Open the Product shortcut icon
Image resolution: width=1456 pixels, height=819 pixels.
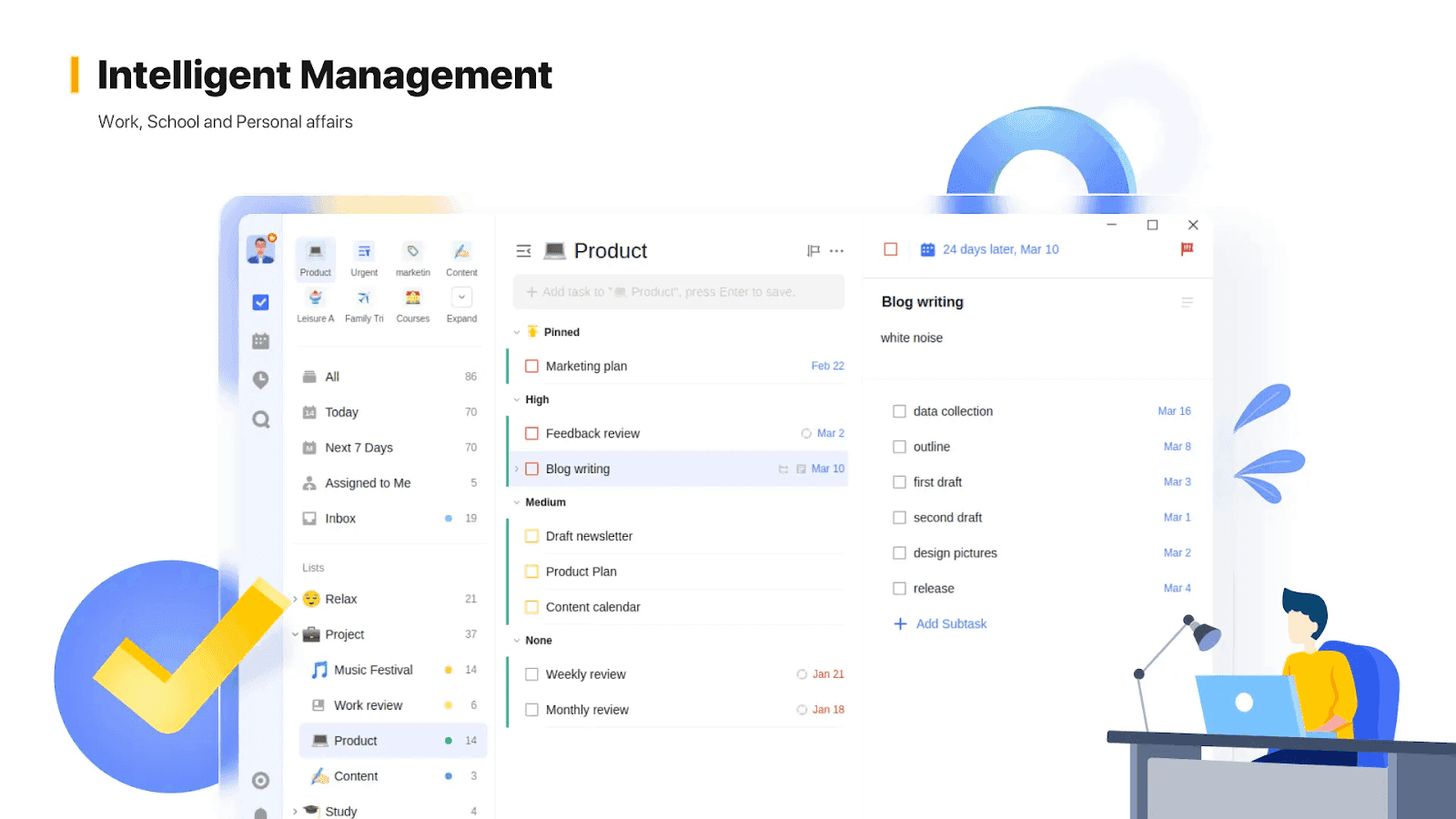click(x=315, y=257)
